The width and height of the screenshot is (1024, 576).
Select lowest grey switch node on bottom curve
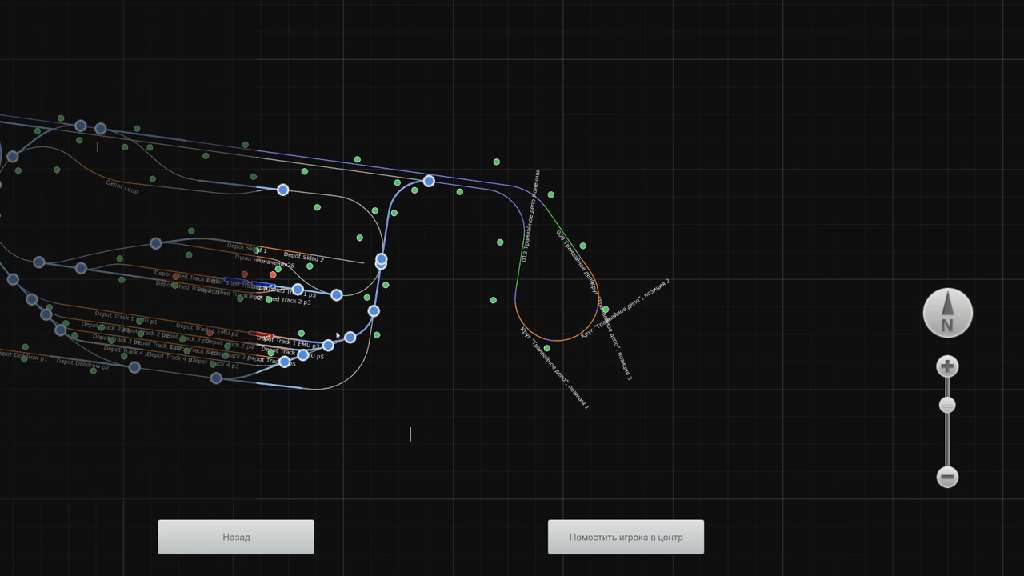[x=216, y=378]
